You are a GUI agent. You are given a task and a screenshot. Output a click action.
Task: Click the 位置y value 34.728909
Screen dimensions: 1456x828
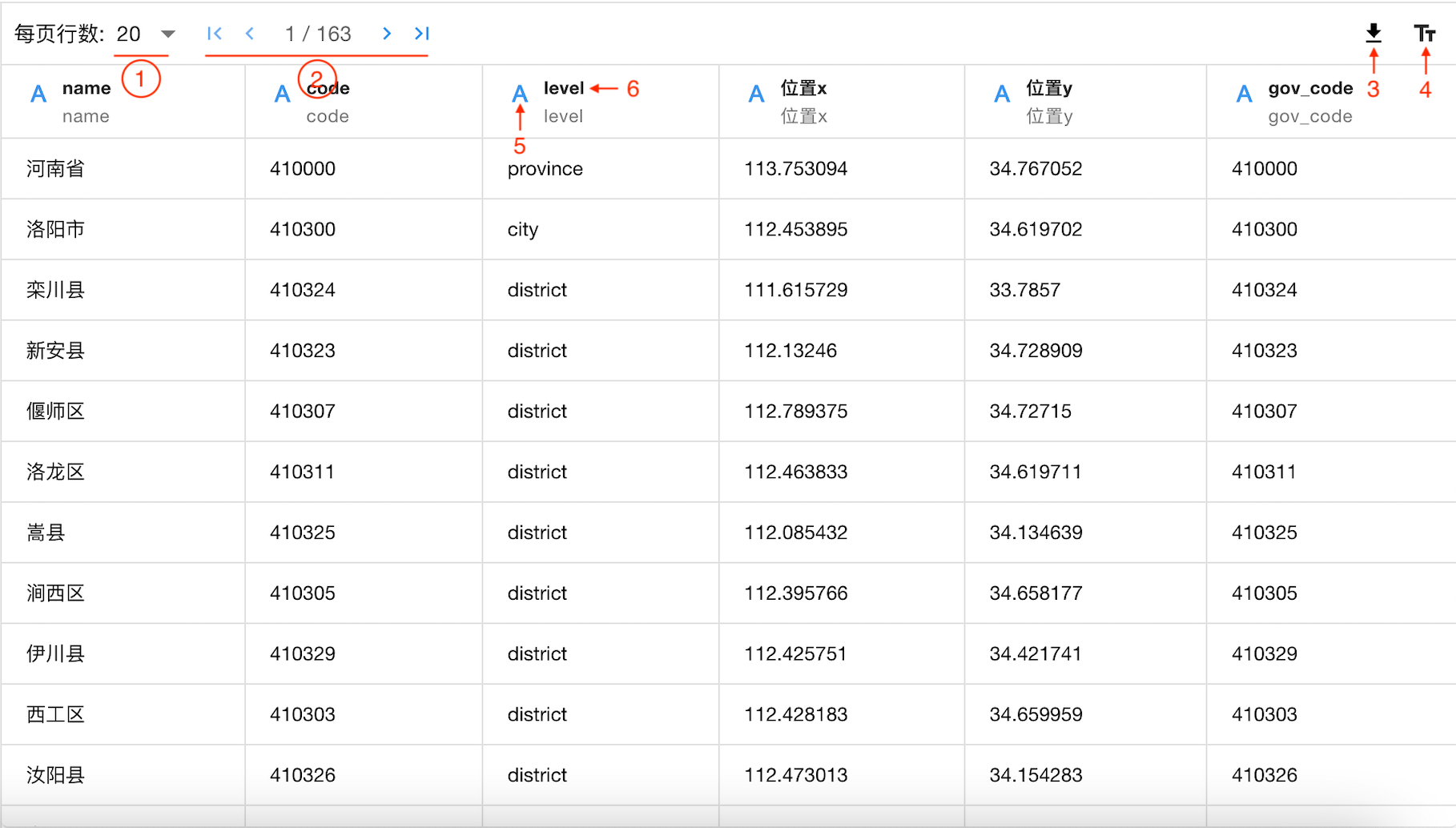tap(1036, 351)
